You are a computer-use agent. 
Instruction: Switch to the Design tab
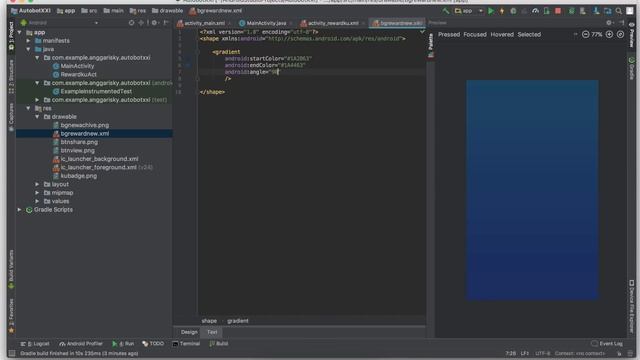189,332
